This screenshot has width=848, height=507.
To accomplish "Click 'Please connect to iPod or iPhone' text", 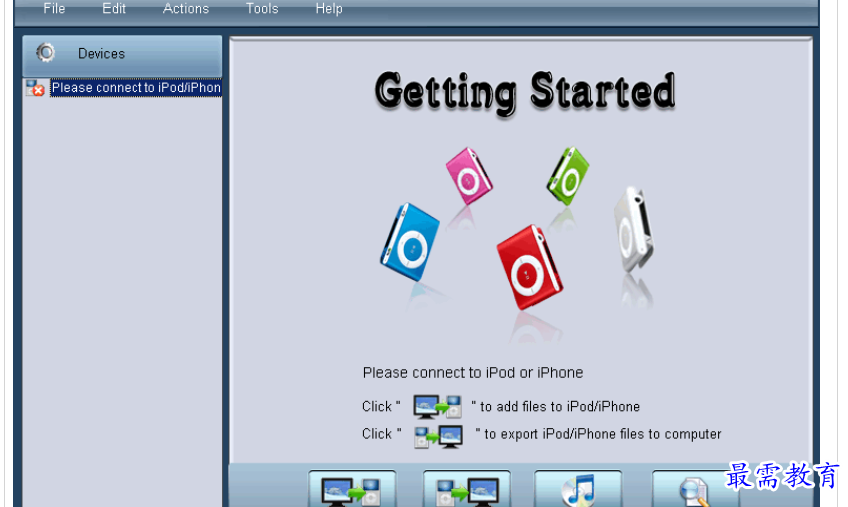I will click(x=473, y=373).
